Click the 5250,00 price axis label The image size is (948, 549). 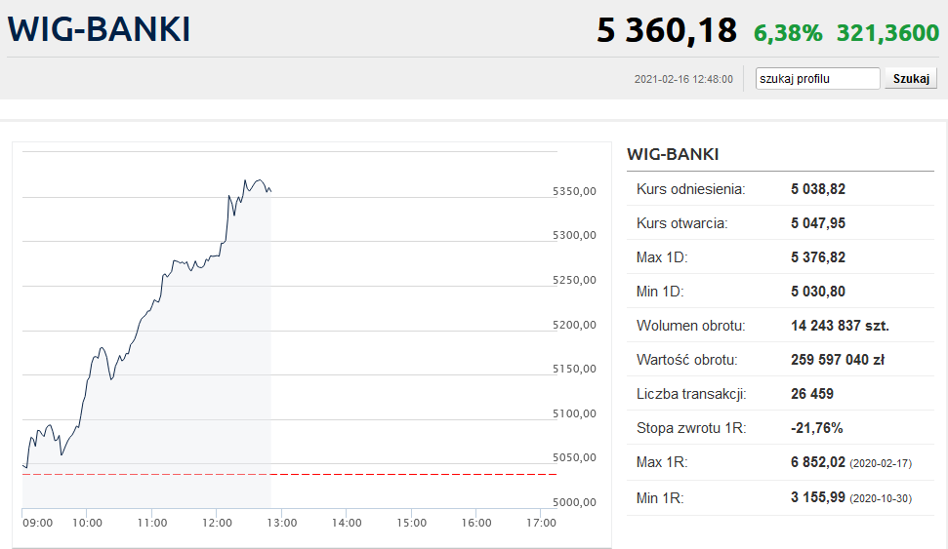click(574, 281)
